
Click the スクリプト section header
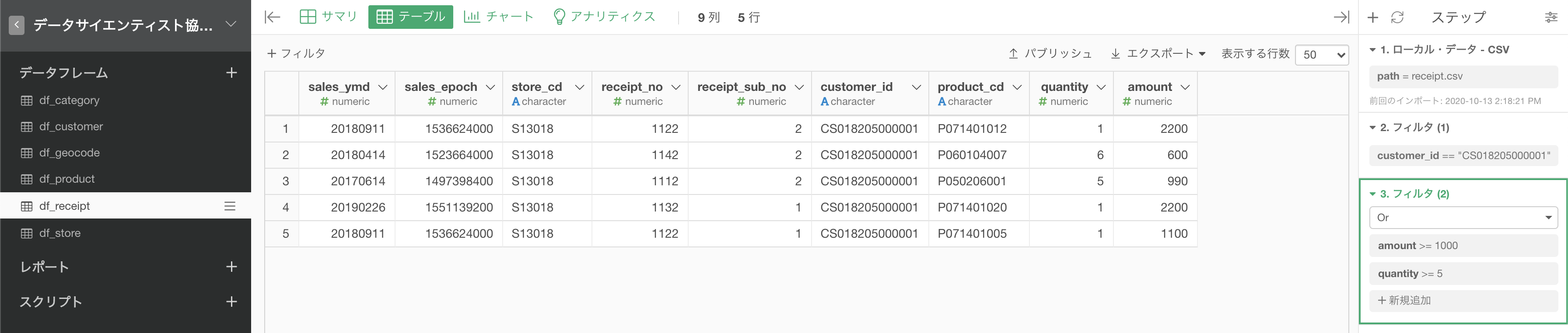[50, 302]
